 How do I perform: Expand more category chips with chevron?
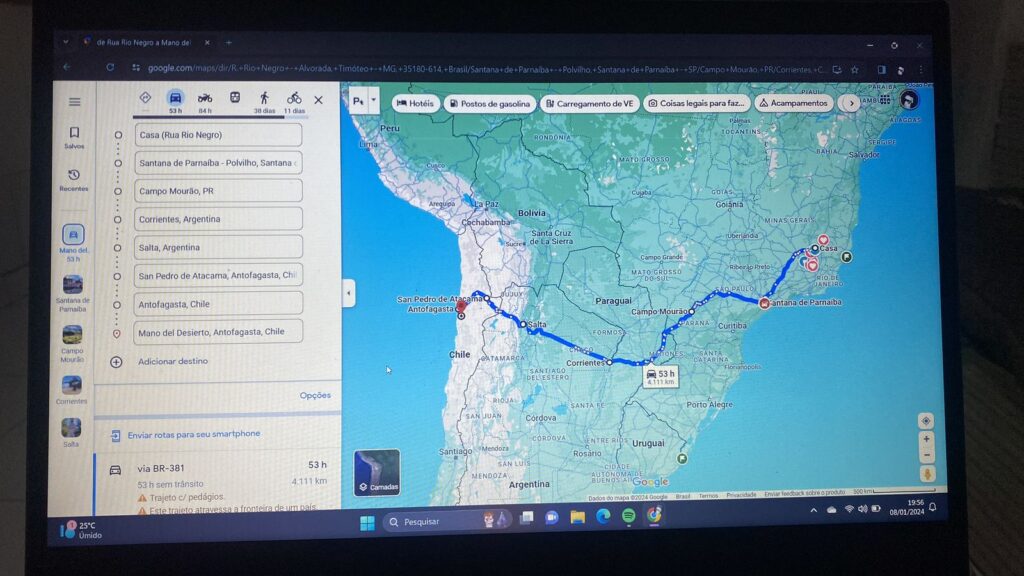[x=851, y=103]
